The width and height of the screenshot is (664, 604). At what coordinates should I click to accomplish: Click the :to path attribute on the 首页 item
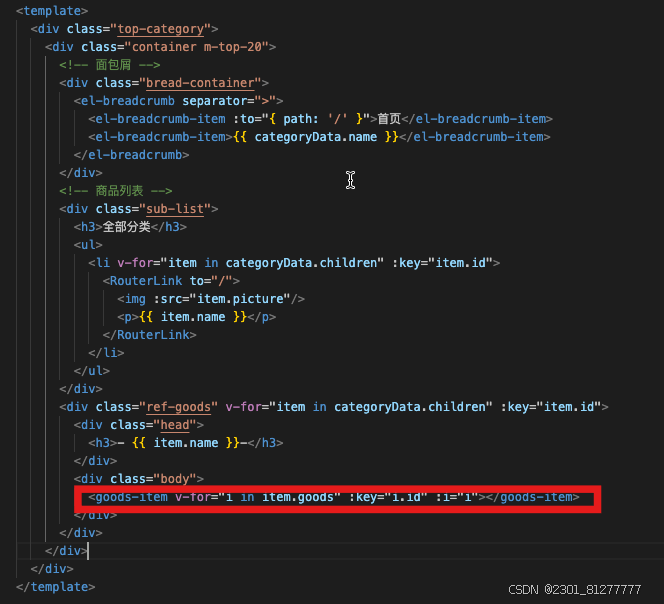[x=302, y=119]
